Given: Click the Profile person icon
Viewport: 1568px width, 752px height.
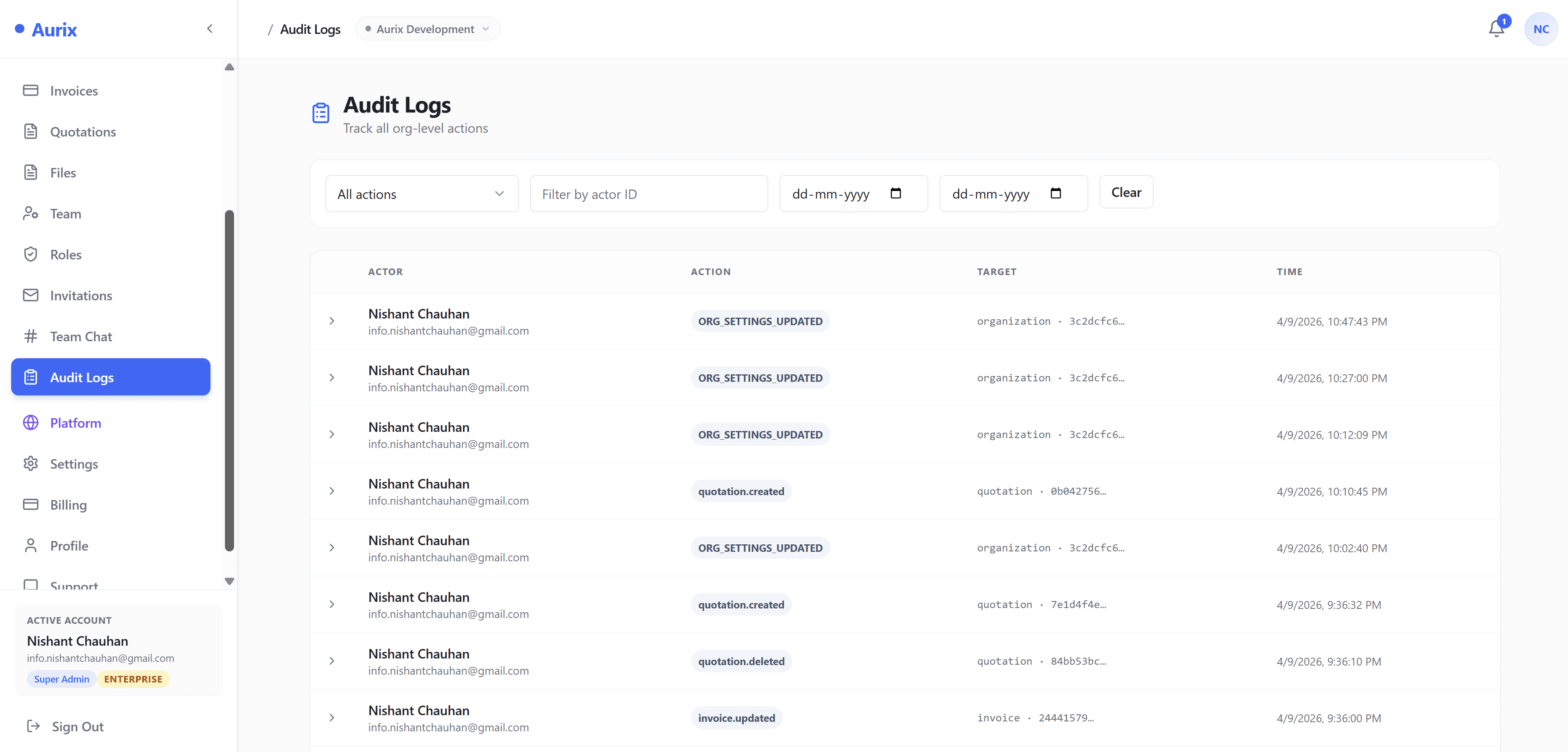Looking at the screenshot, I should pyautogui.click(x=31, y=545).
